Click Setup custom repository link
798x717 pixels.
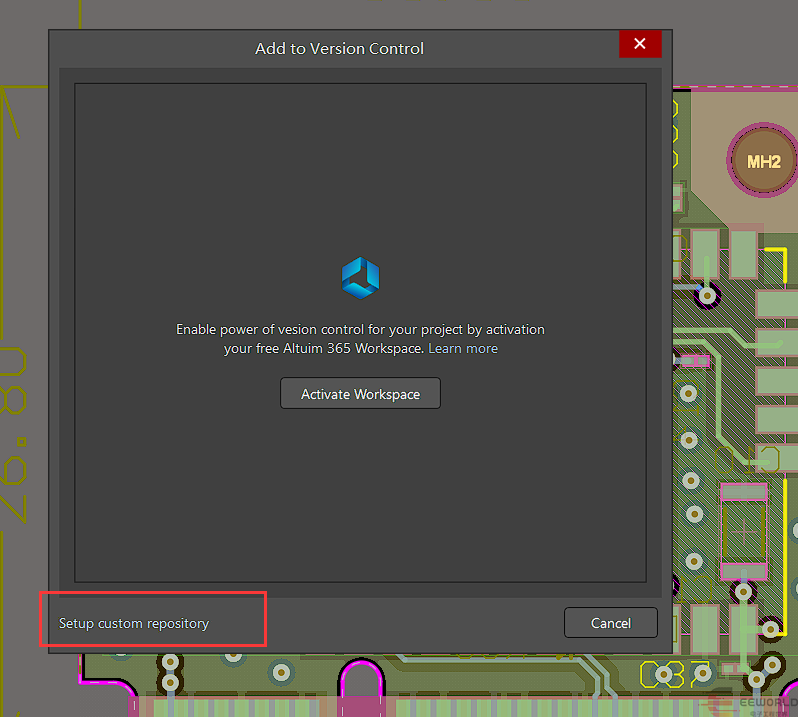134,623
